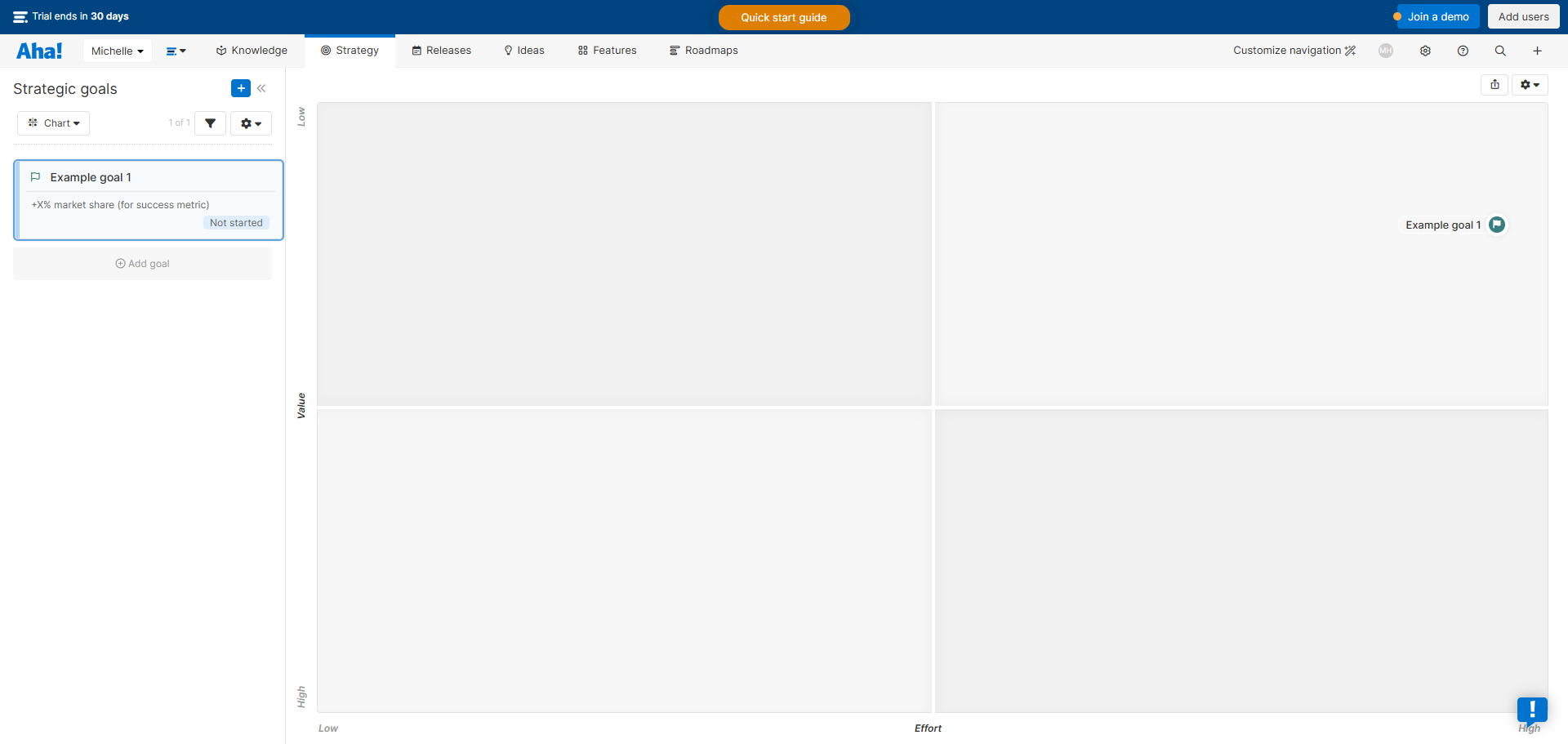The height and width of the screenshot is (744, 1568).
Task: Click Customize navigation link
Action: click(x=1294, y=51)
